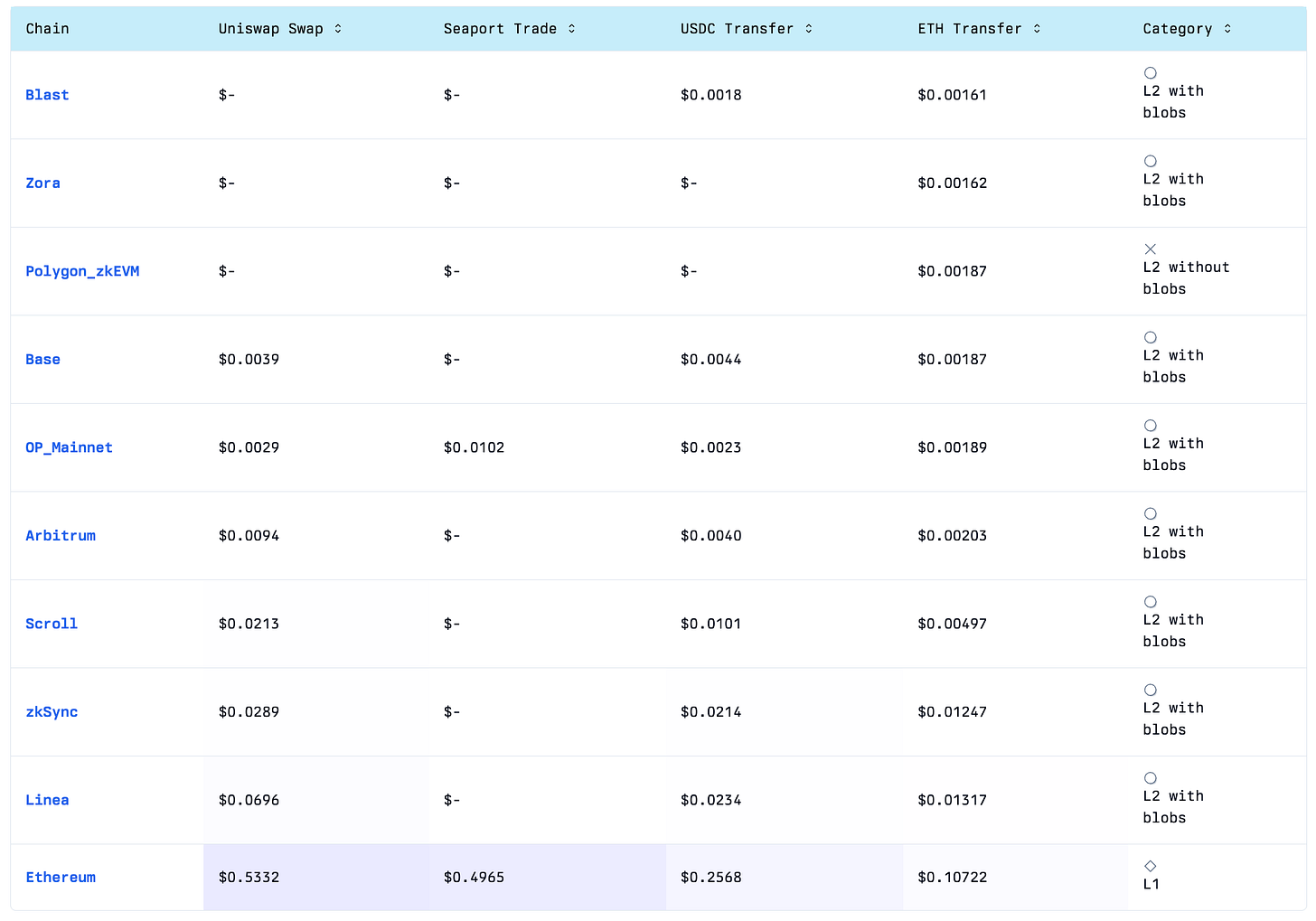Image resolution: width=1316 pixels, height=921 pixels.
Task: Click the circle icon in Base row
Action: tap(1151, 337)
